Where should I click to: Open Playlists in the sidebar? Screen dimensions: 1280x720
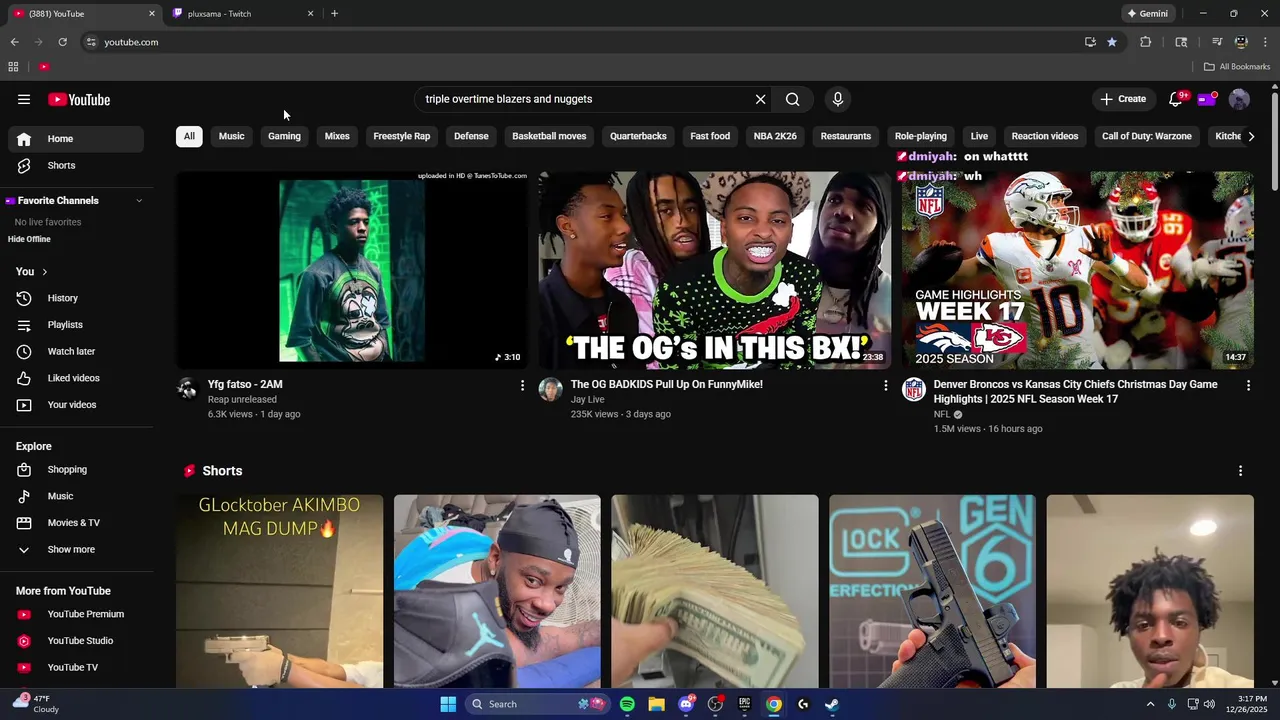(76, 325)
